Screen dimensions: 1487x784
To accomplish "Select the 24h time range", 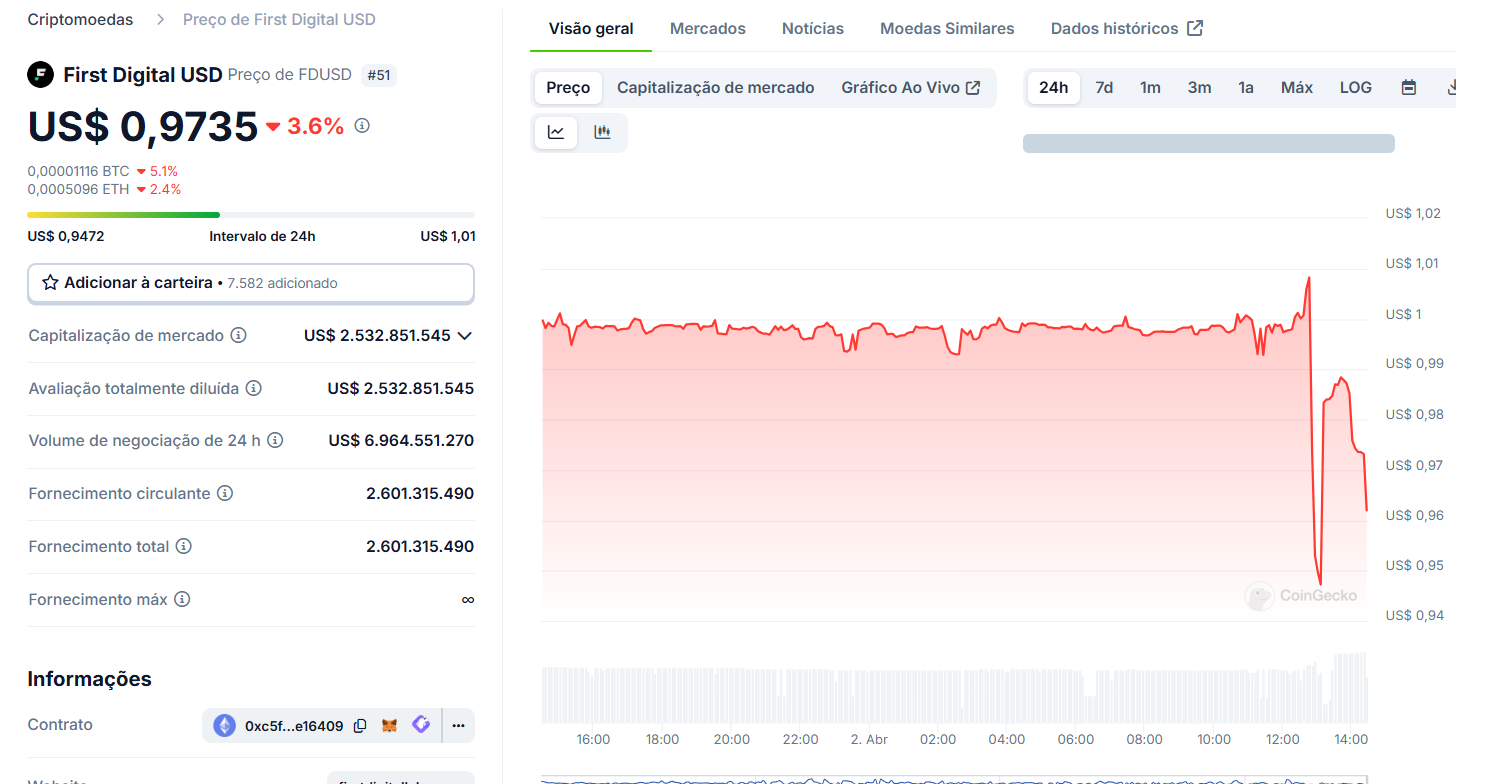I will (x=1053, y=88).
